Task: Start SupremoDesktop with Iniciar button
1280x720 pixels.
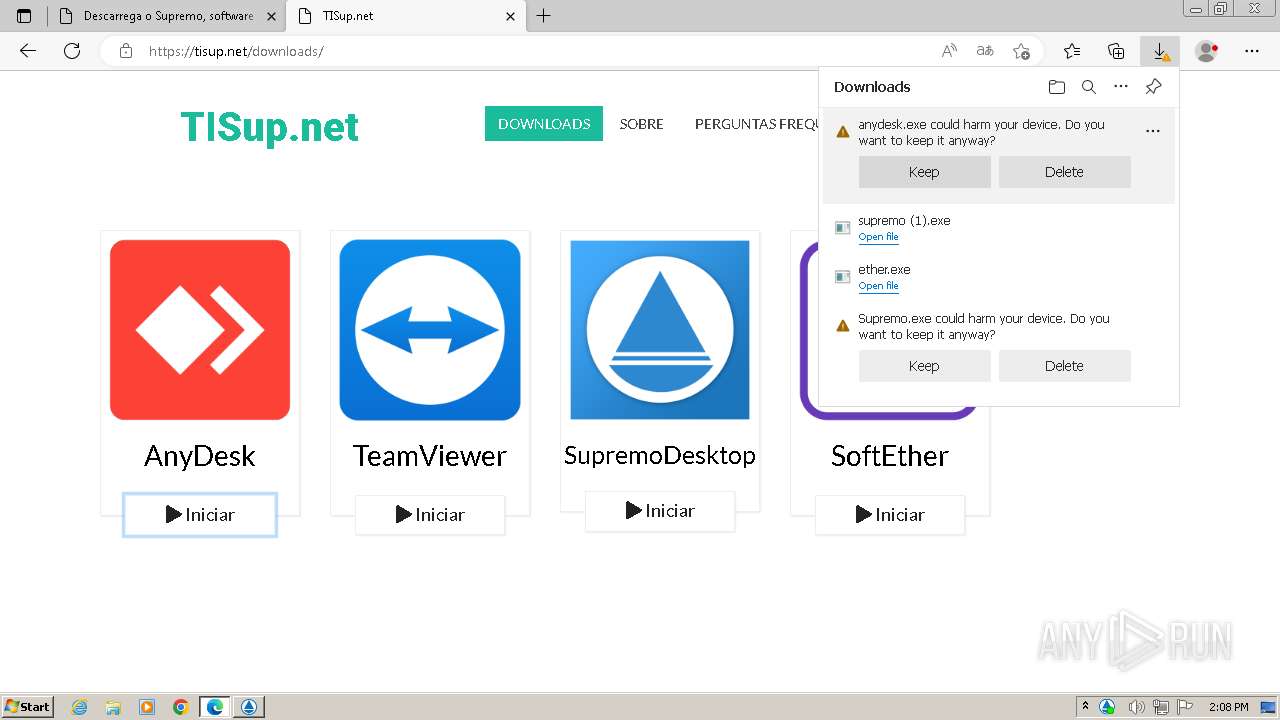Action: click(660, 511)
